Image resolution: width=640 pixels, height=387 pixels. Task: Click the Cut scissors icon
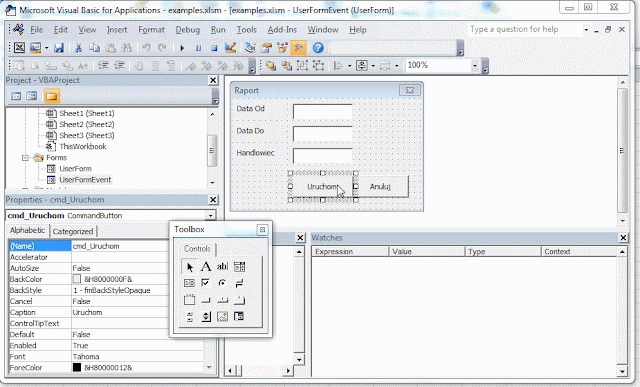tap(78, 48)
